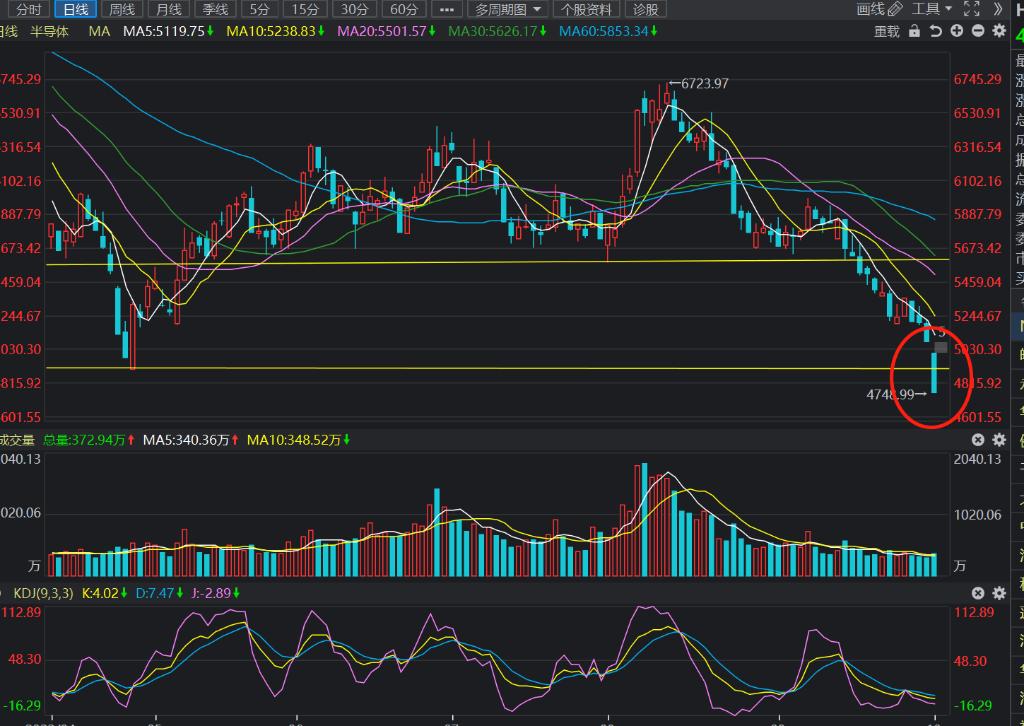
Task: Expand the 多周期图 dropdown
Action: click(508, 9)
